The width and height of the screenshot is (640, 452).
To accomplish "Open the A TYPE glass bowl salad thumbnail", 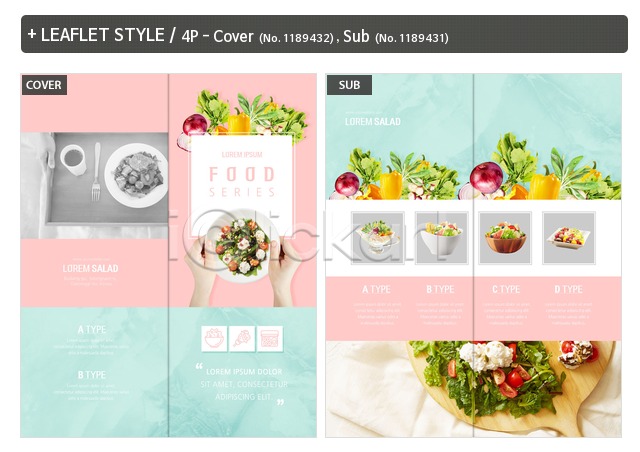I will point(378,238).
